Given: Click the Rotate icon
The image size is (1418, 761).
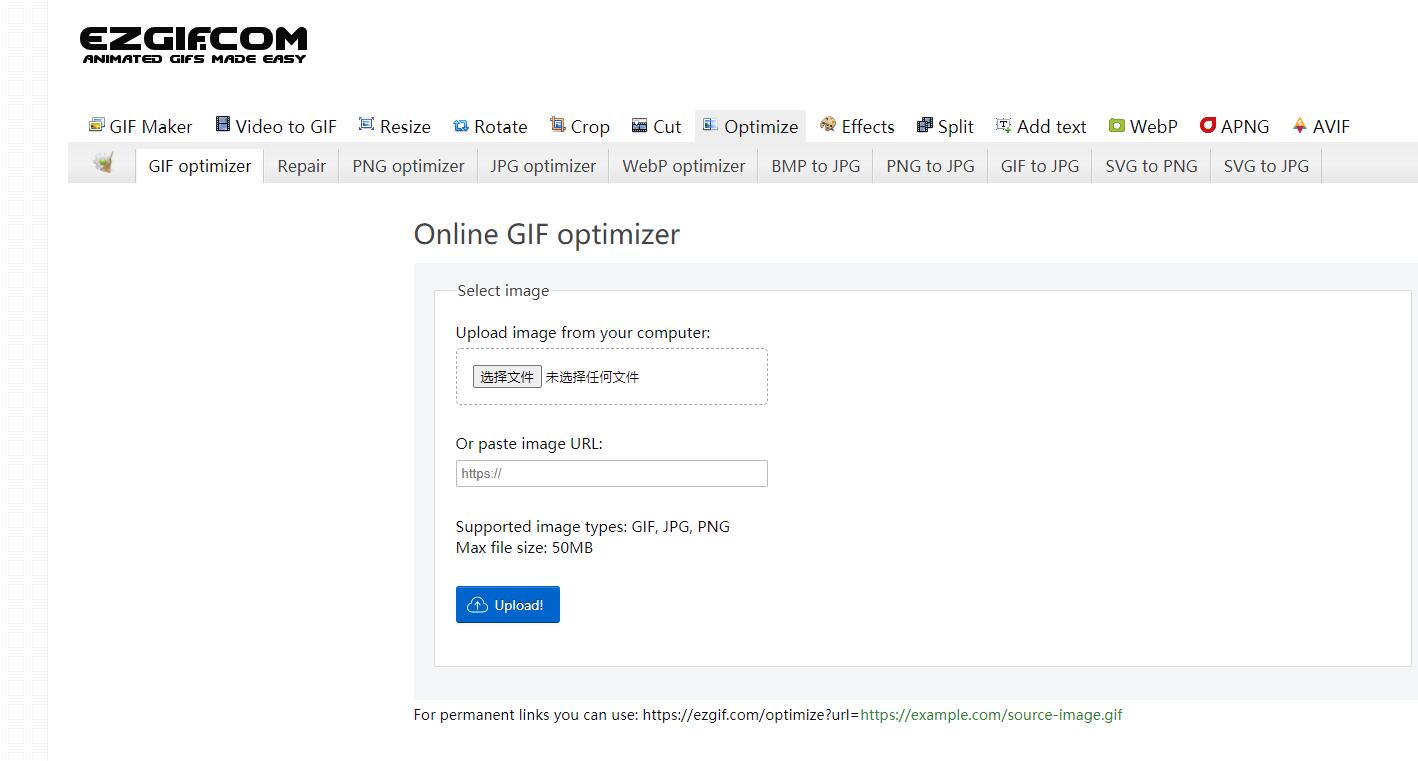Looking at the screenshot, I should point(461,126).
